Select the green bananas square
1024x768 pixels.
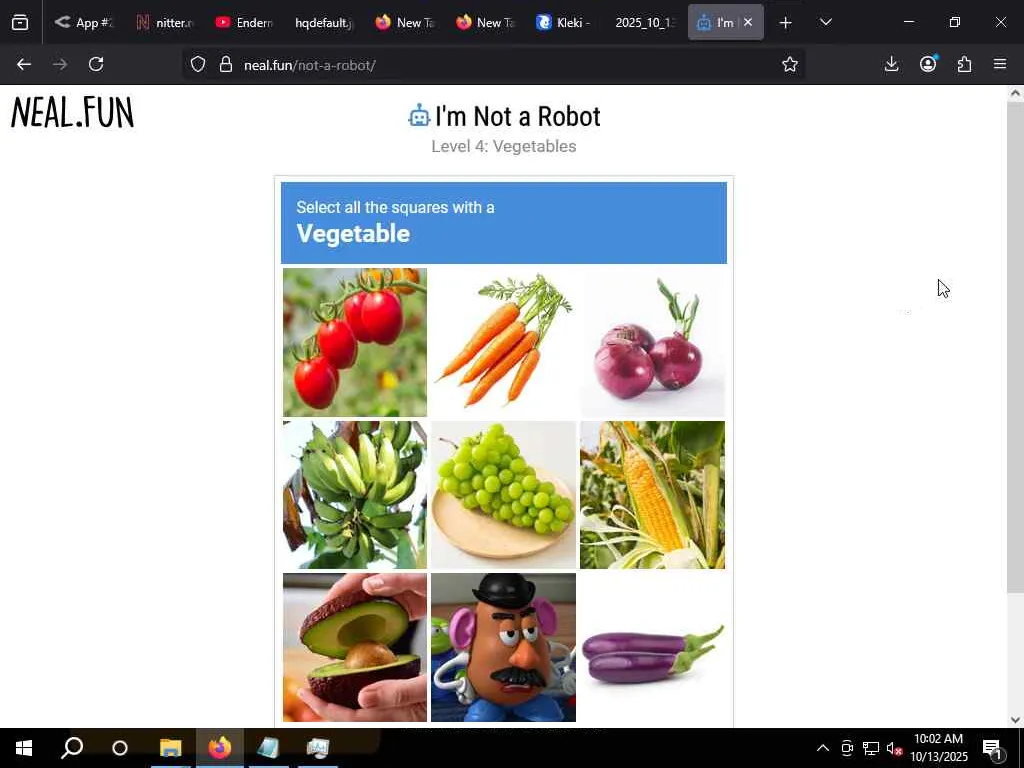pos(355,495)
